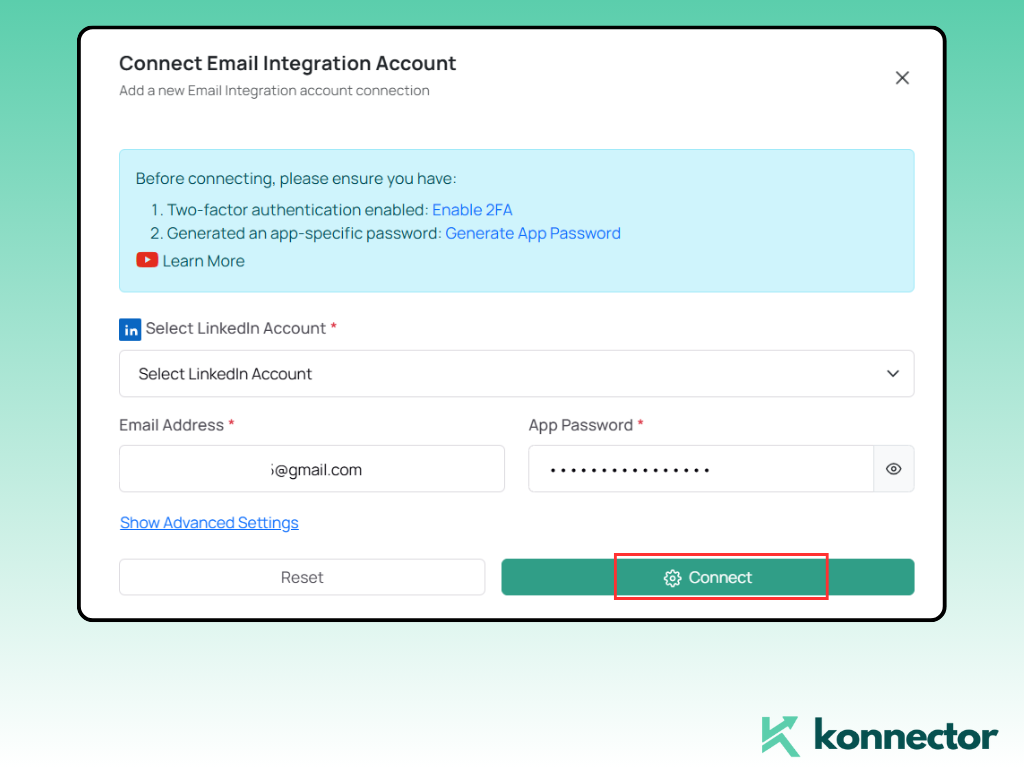This screenshot has width=1024, height=768.
Task: Click the dropdown chevron arrow
Action: point(893,374)
